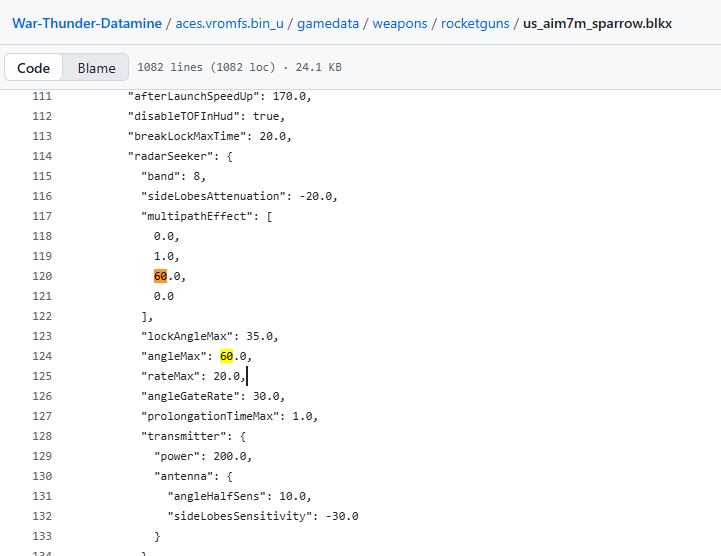Go to the weapons breadcrumb folder
Image resolution: width=721 pixels, height=556 pixels.
tap(401, 22)
